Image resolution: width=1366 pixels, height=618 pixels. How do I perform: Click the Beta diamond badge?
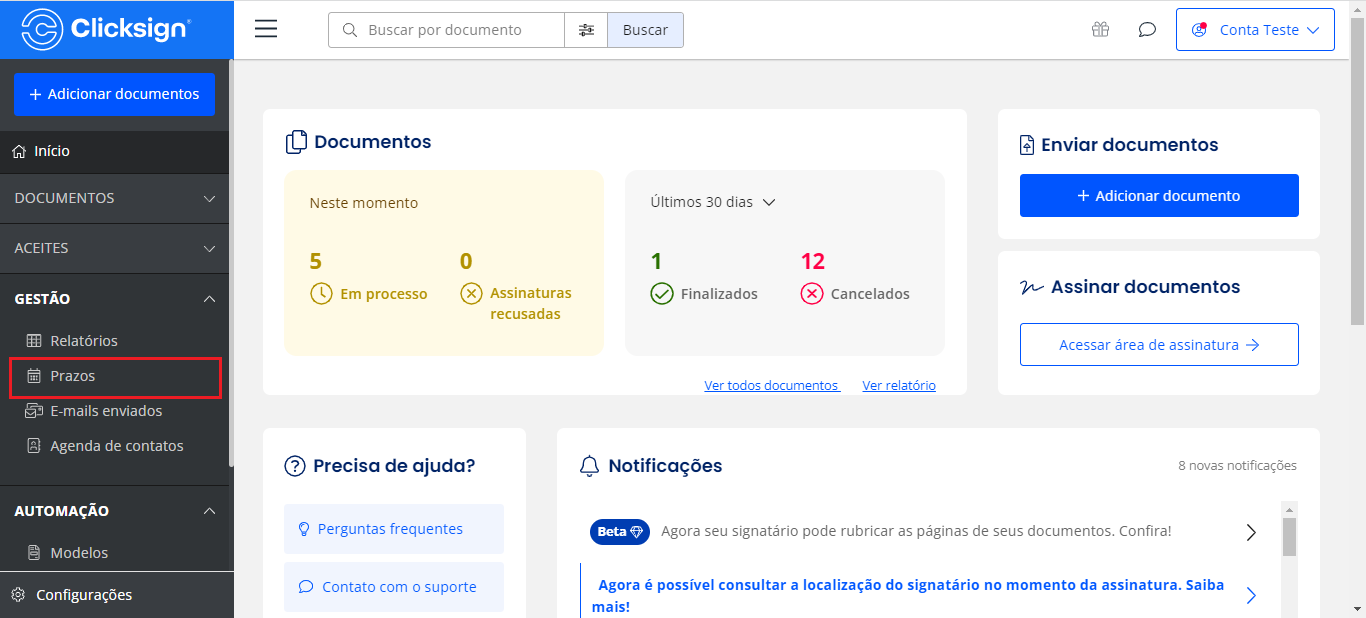620,532
